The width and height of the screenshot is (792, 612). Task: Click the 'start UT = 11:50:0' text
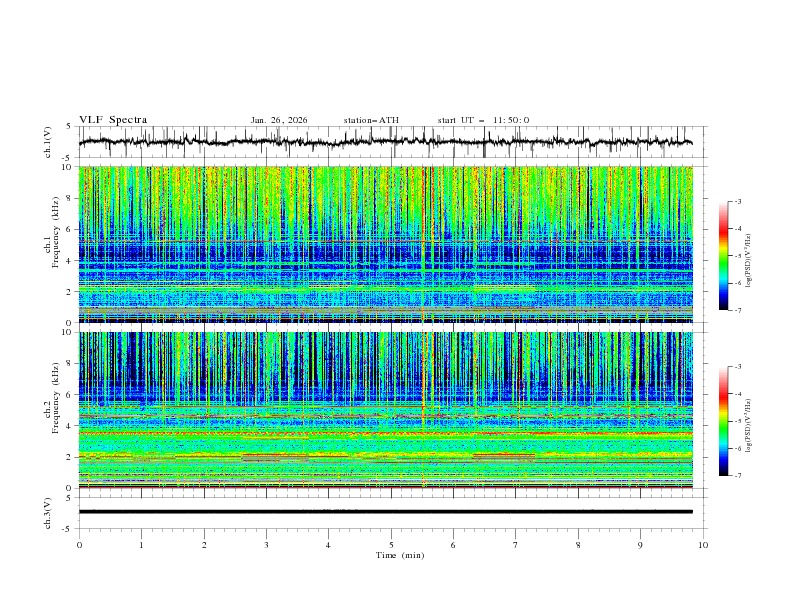pyautogui.click(x=483, y=120)
